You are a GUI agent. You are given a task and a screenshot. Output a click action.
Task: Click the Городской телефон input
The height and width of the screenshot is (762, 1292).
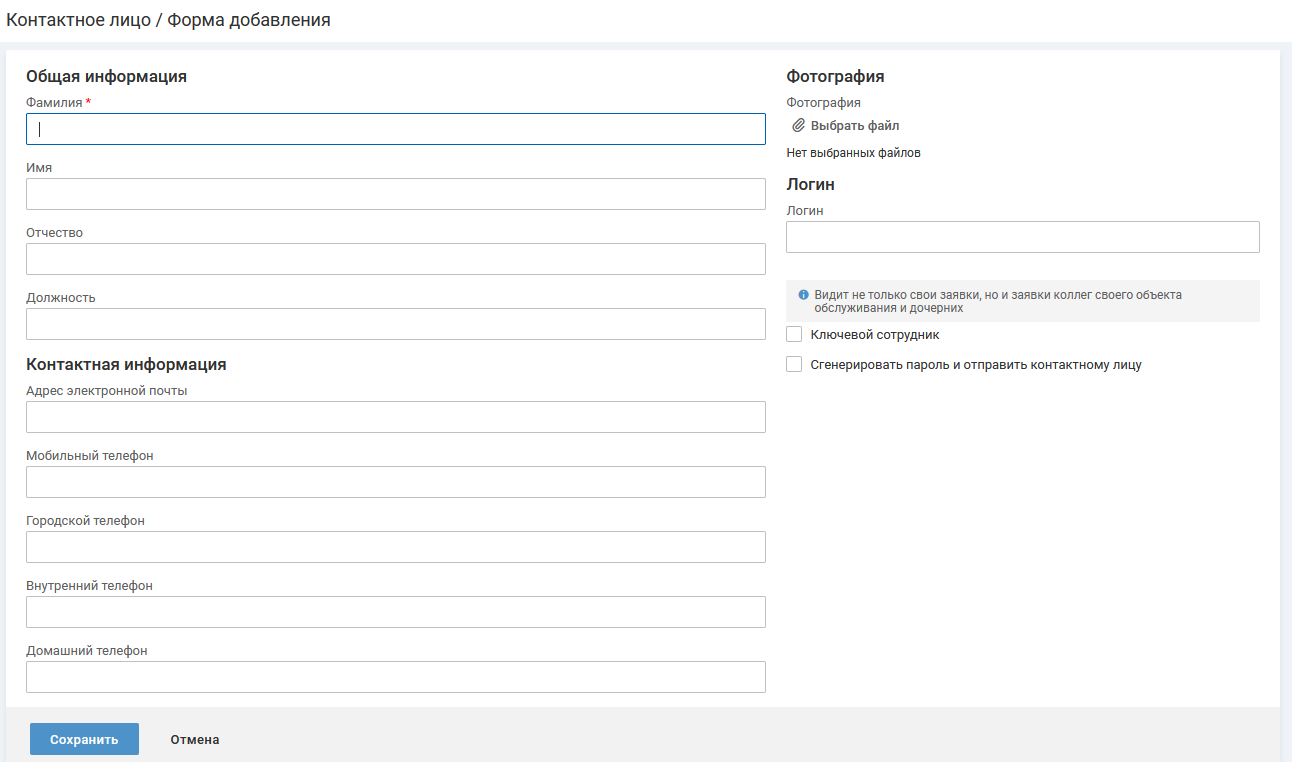coord(396,547)
